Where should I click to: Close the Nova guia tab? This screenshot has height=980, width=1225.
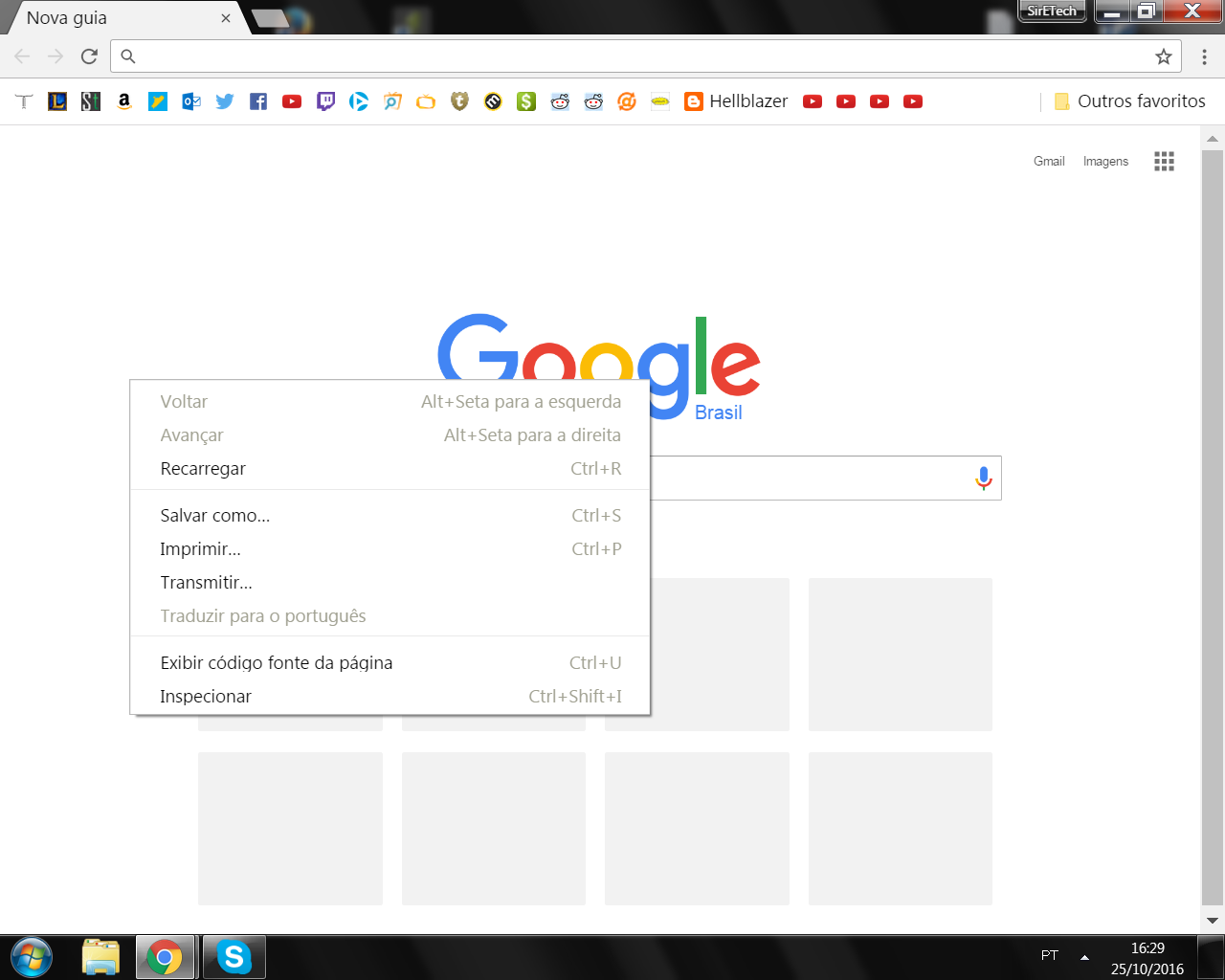(x=226, y=18)
